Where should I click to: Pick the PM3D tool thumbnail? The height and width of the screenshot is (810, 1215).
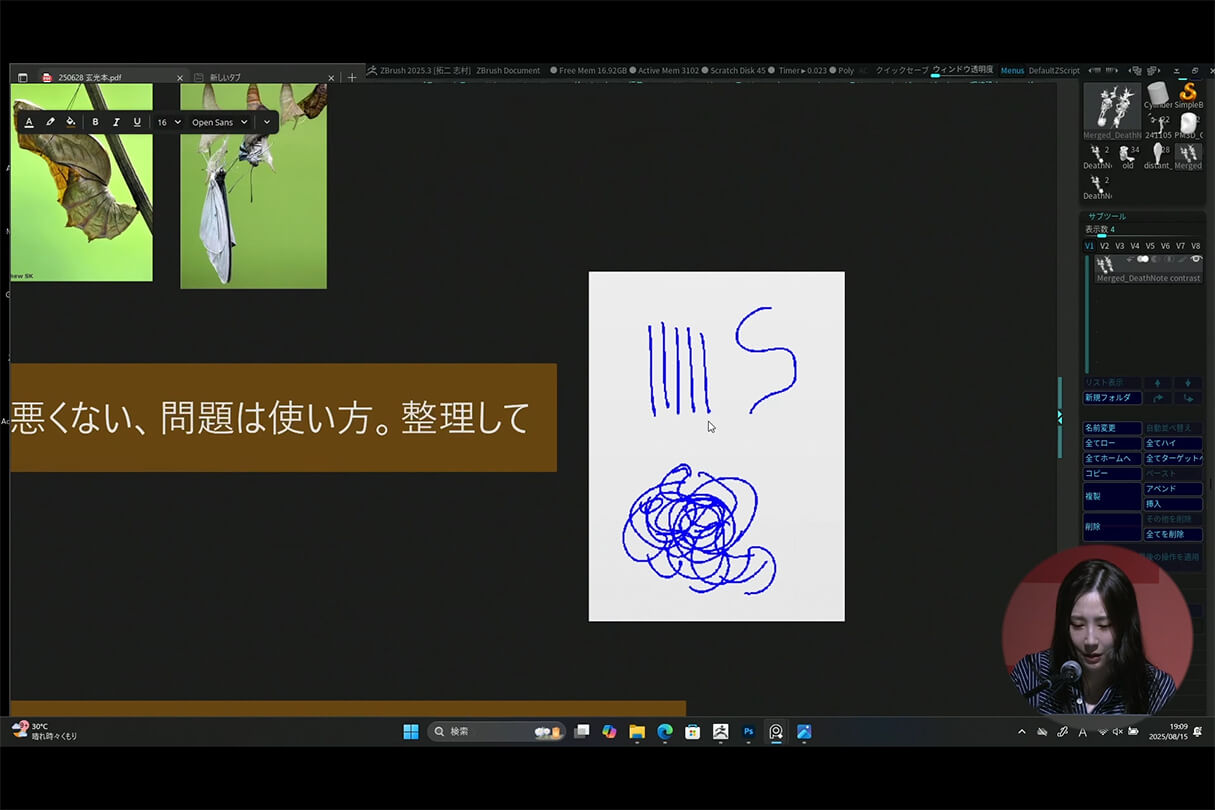[1190, 123]
